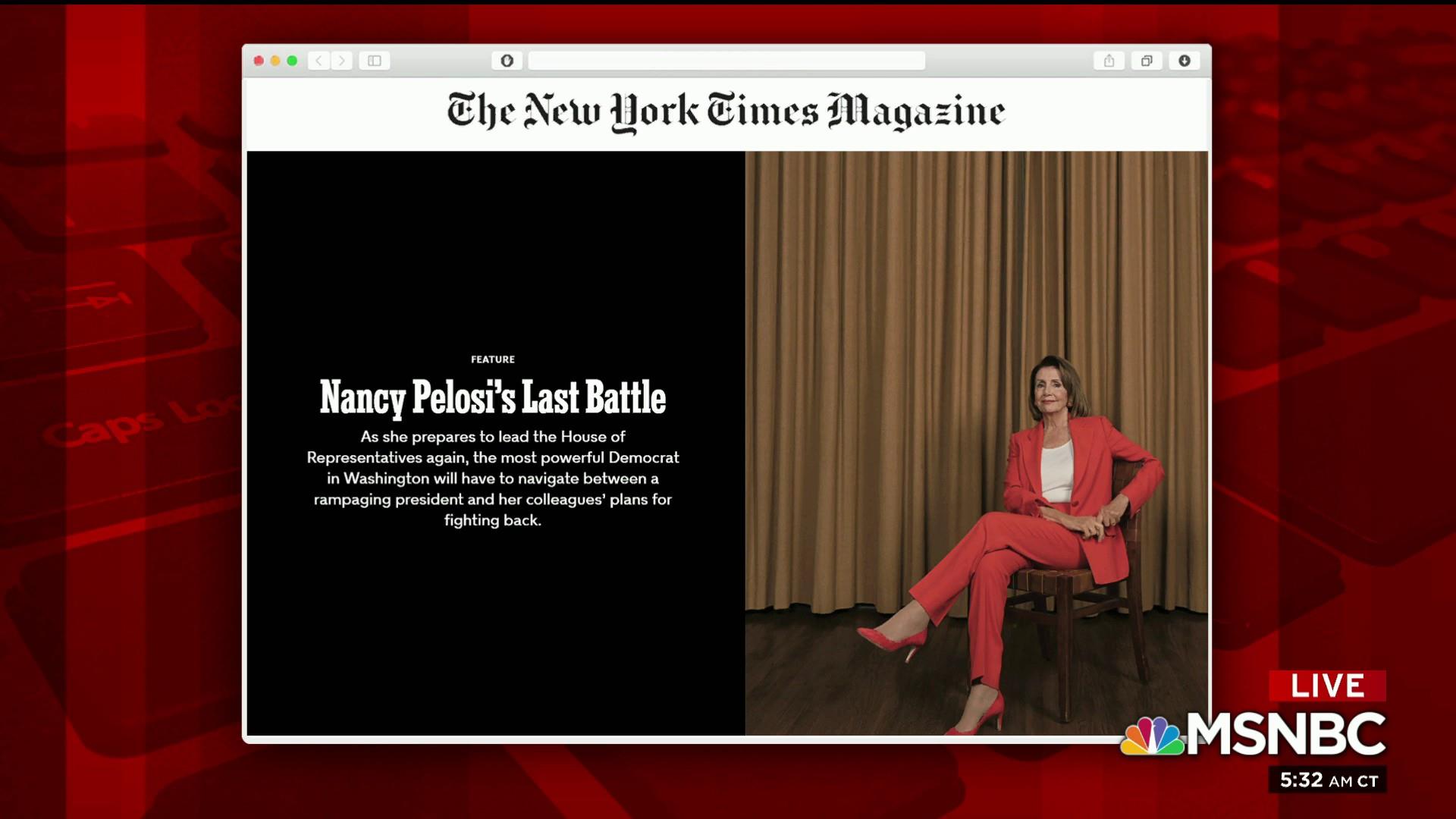1456x819 pixels.
Task: Click the browser back arrow button
Action: pyautogui.click(x=319, y=61)
